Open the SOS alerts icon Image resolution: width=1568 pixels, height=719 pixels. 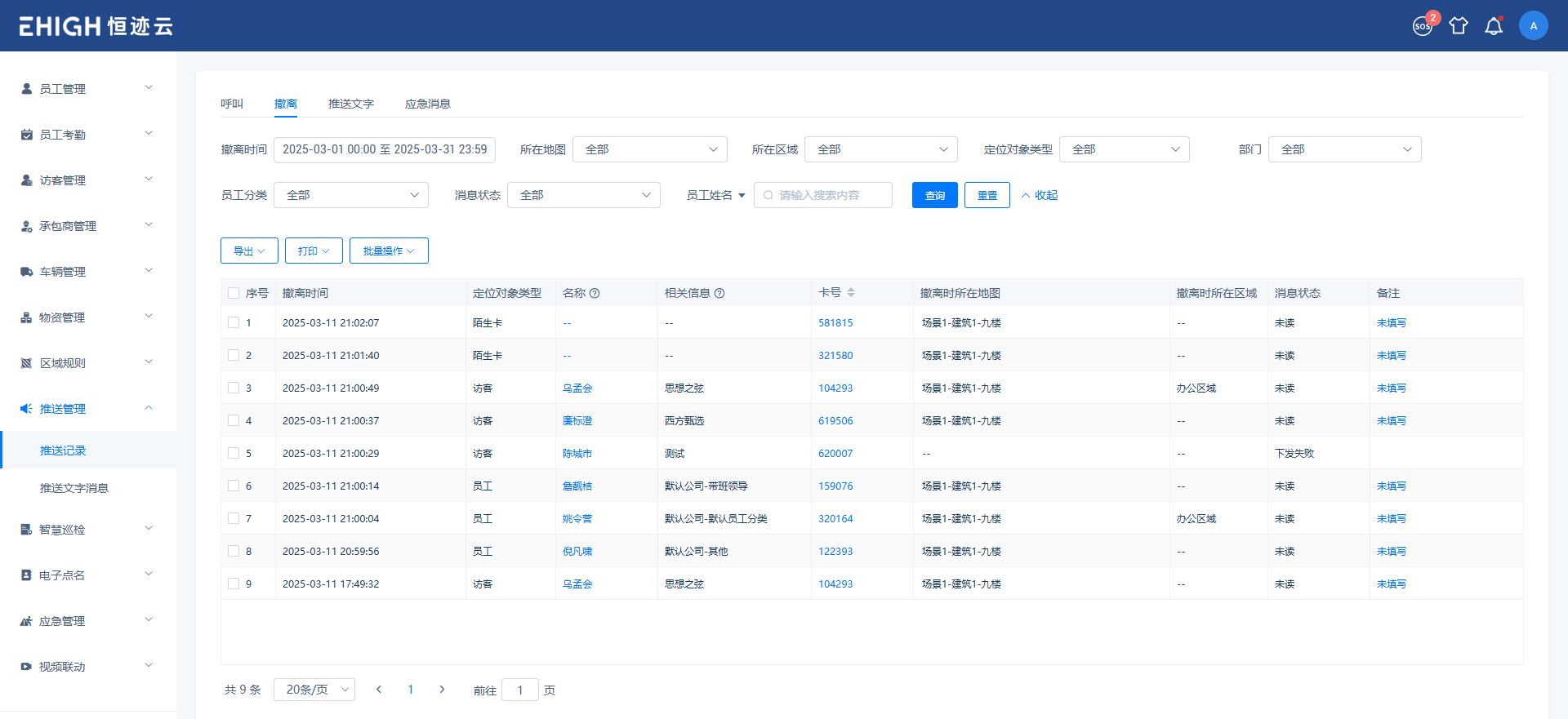coord(1422,26)
